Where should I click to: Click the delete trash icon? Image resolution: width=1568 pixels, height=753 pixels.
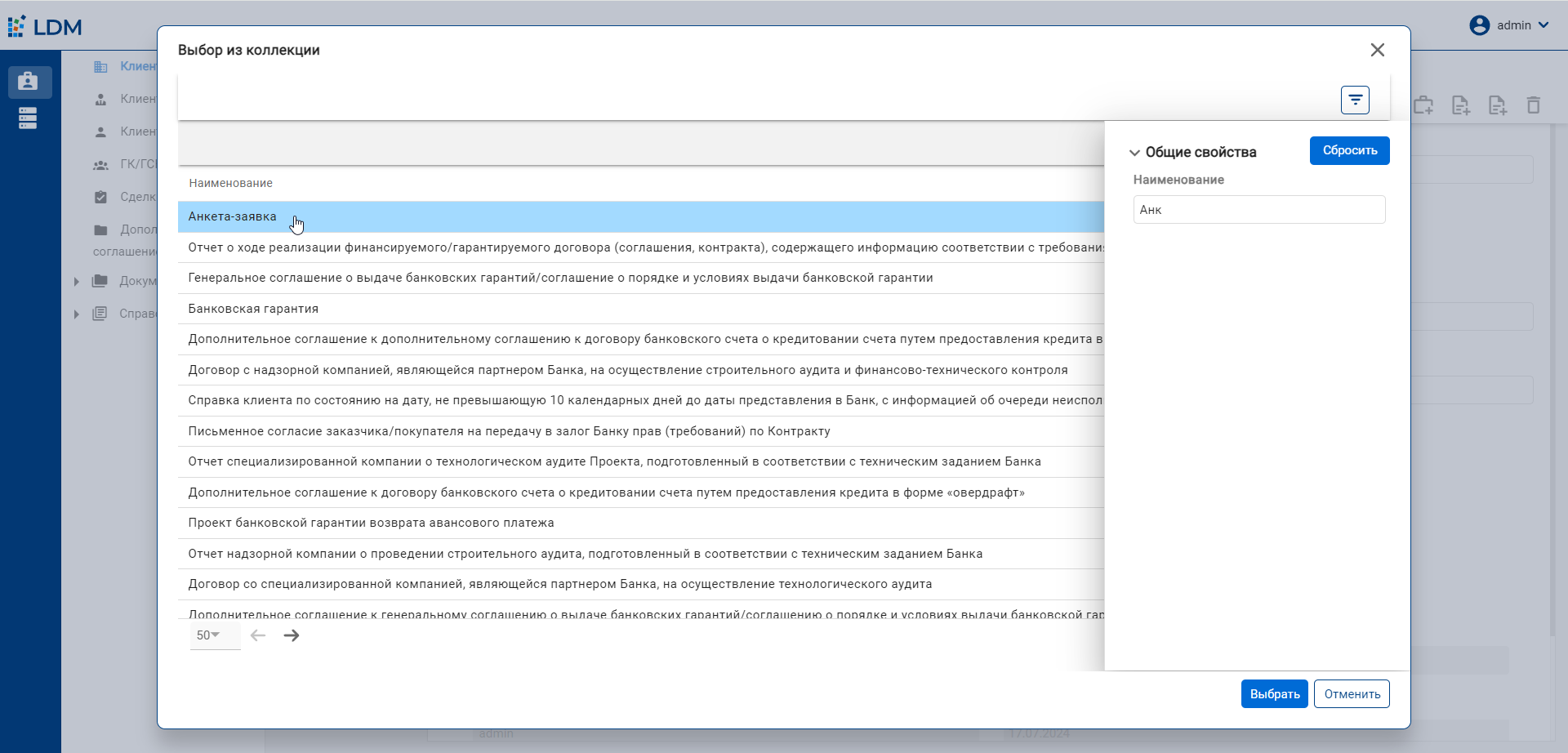[x=1533, y=105]
